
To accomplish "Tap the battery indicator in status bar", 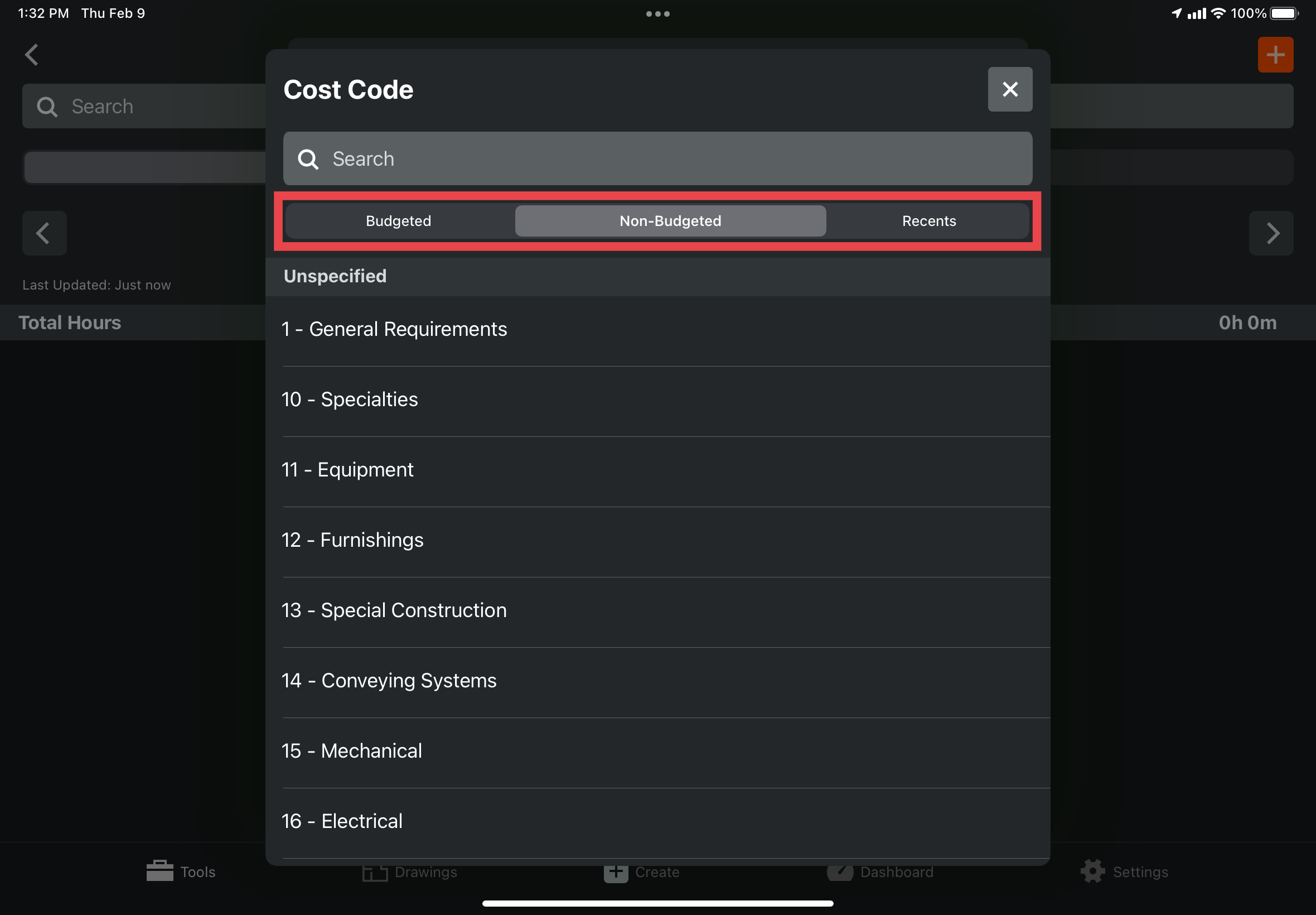I will (x=1283, y=13).
